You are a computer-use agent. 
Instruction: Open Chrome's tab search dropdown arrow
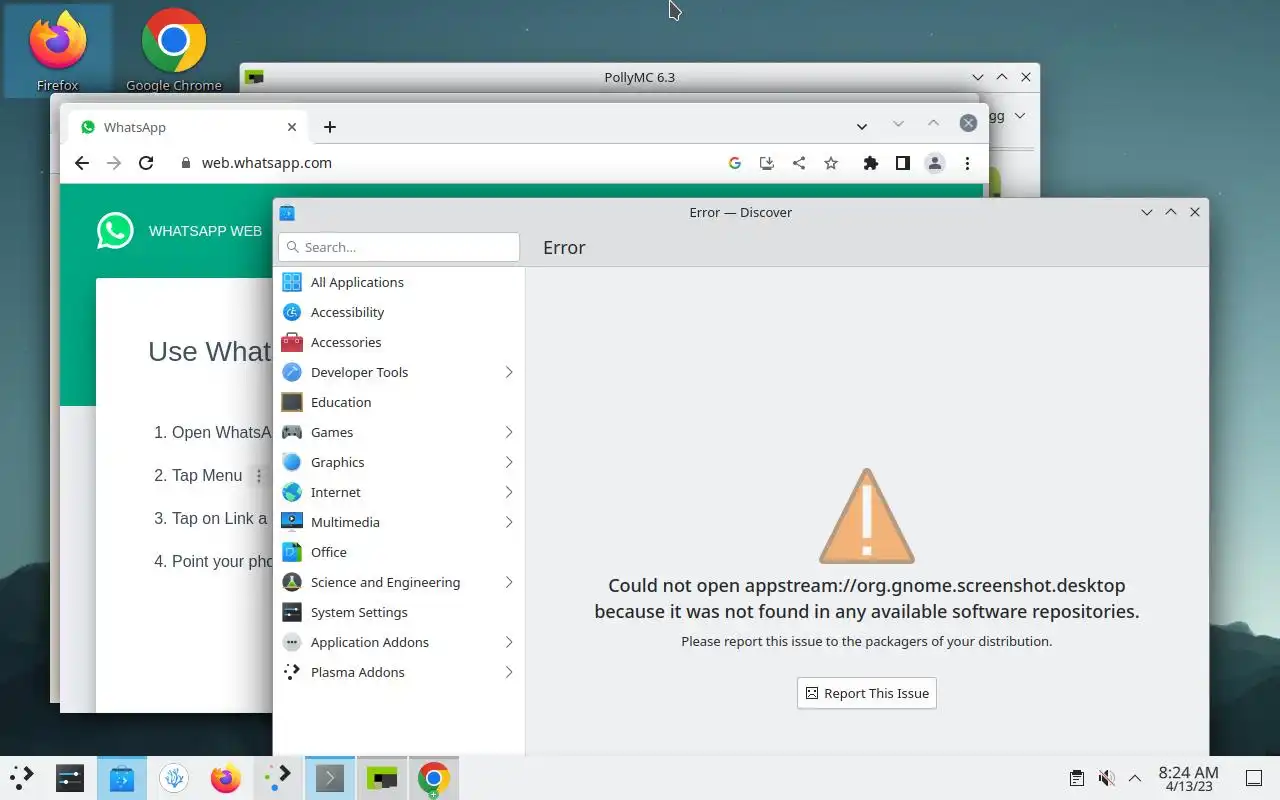pyautogui.click(x=862, y=126)
